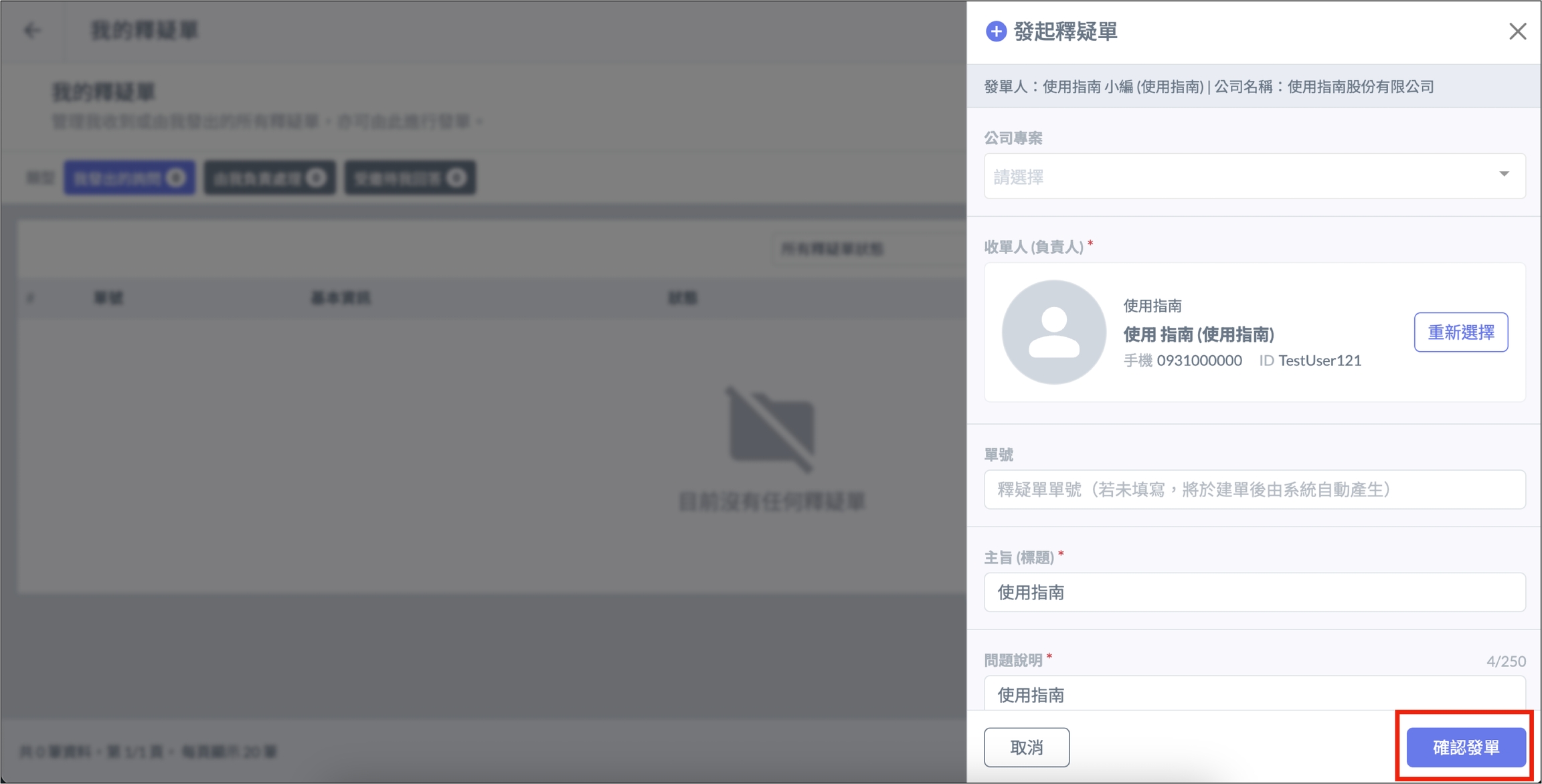The width and height of the screenshot is (1542, 784).
Task: Switch to the middle dark filter tab
Action: [270, 178]
